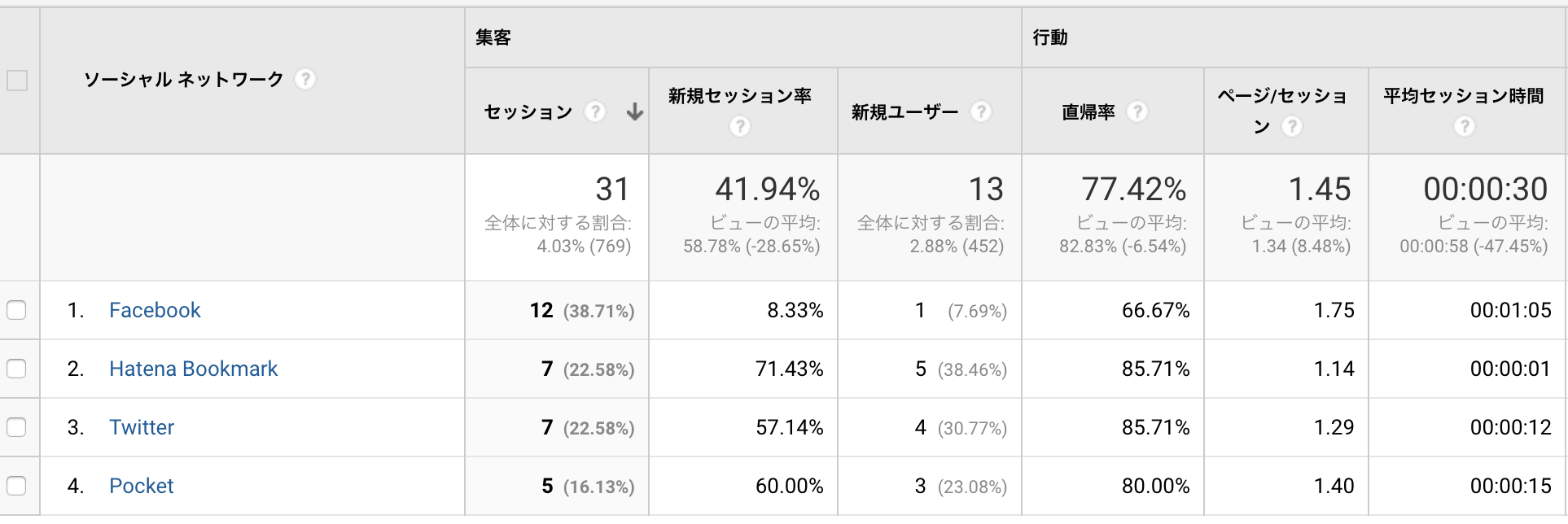Click the 新規ユーザー help icon
1568x524 pixels.
tap(981, 112)
